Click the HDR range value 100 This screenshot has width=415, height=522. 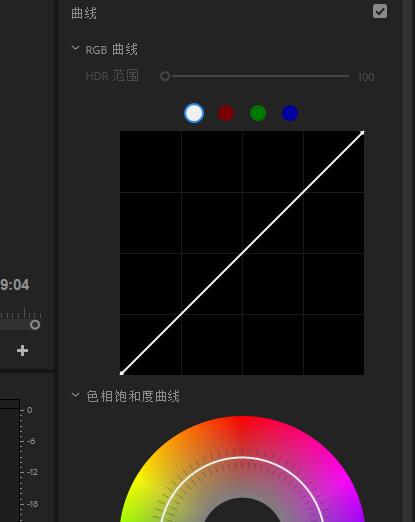point(366,77)
